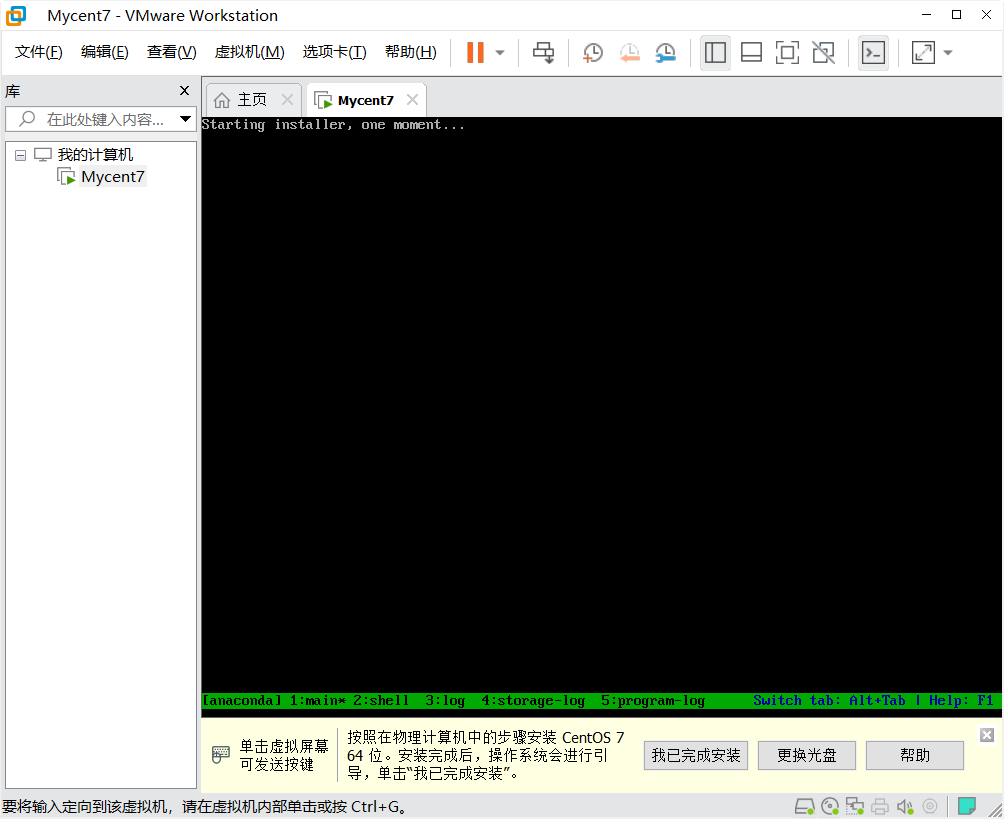
Task: Toggle the console view icon
Action: coord(873,53)
